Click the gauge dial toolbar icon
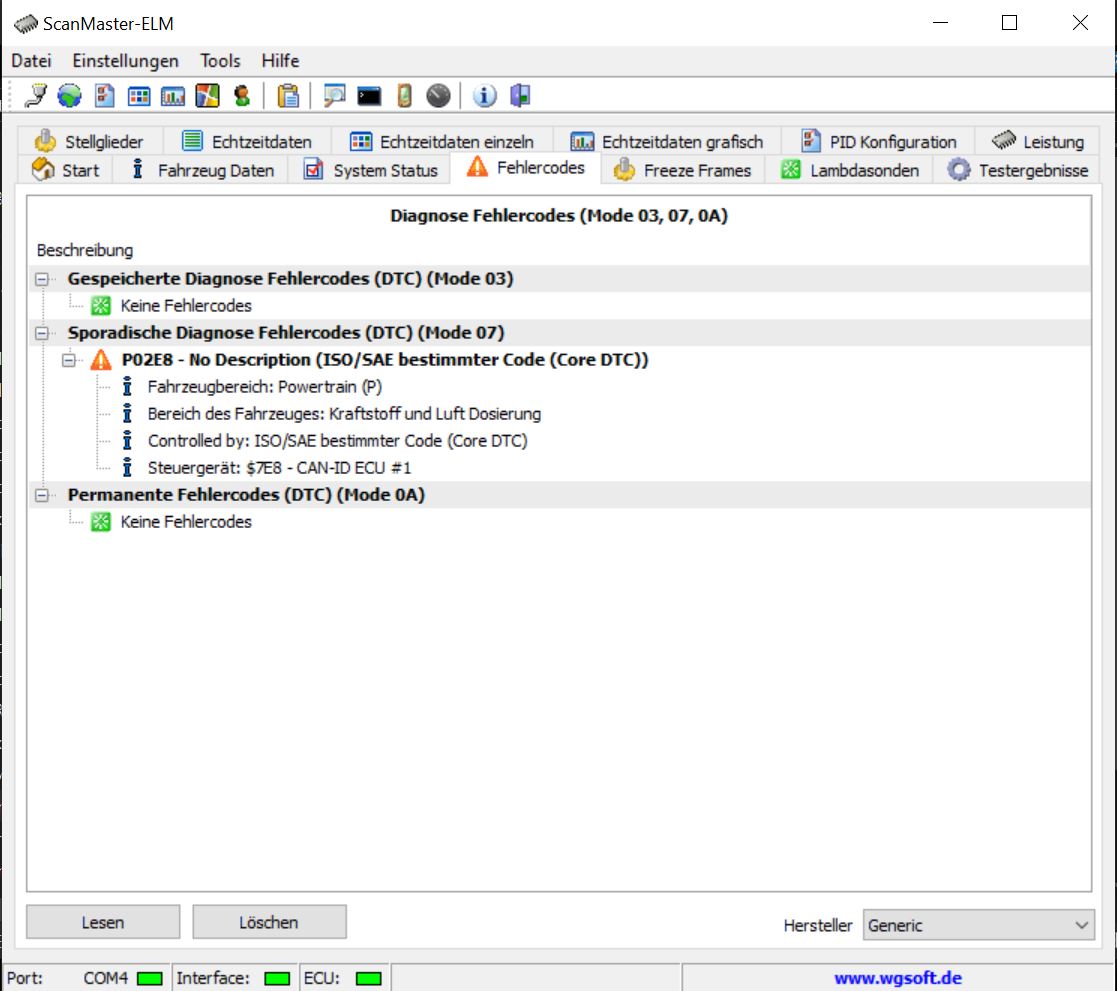Screen dimensions: 1117x991 coord(438,96)
